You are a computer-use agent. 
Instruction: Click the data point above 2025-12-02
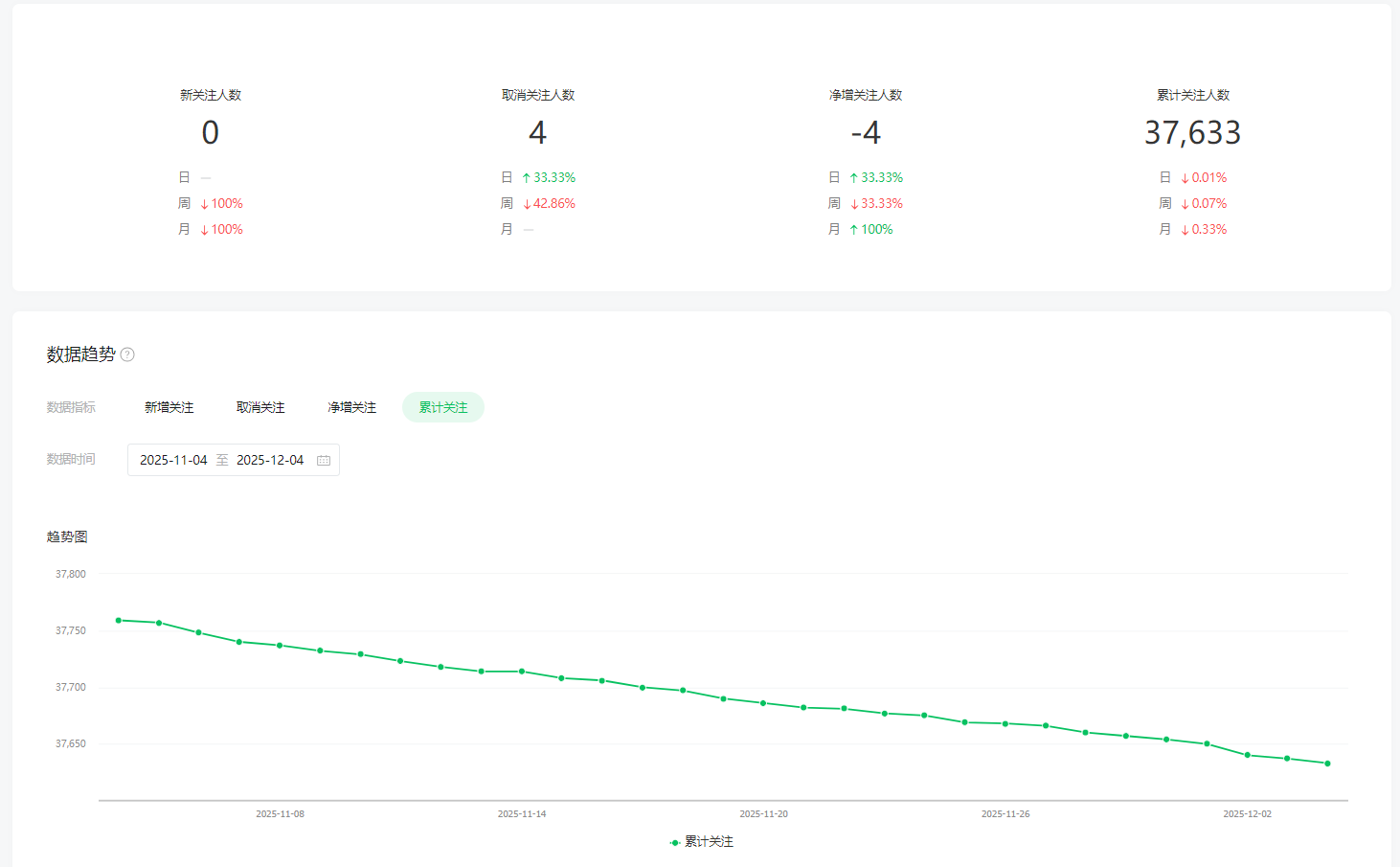coord(1247,755)
